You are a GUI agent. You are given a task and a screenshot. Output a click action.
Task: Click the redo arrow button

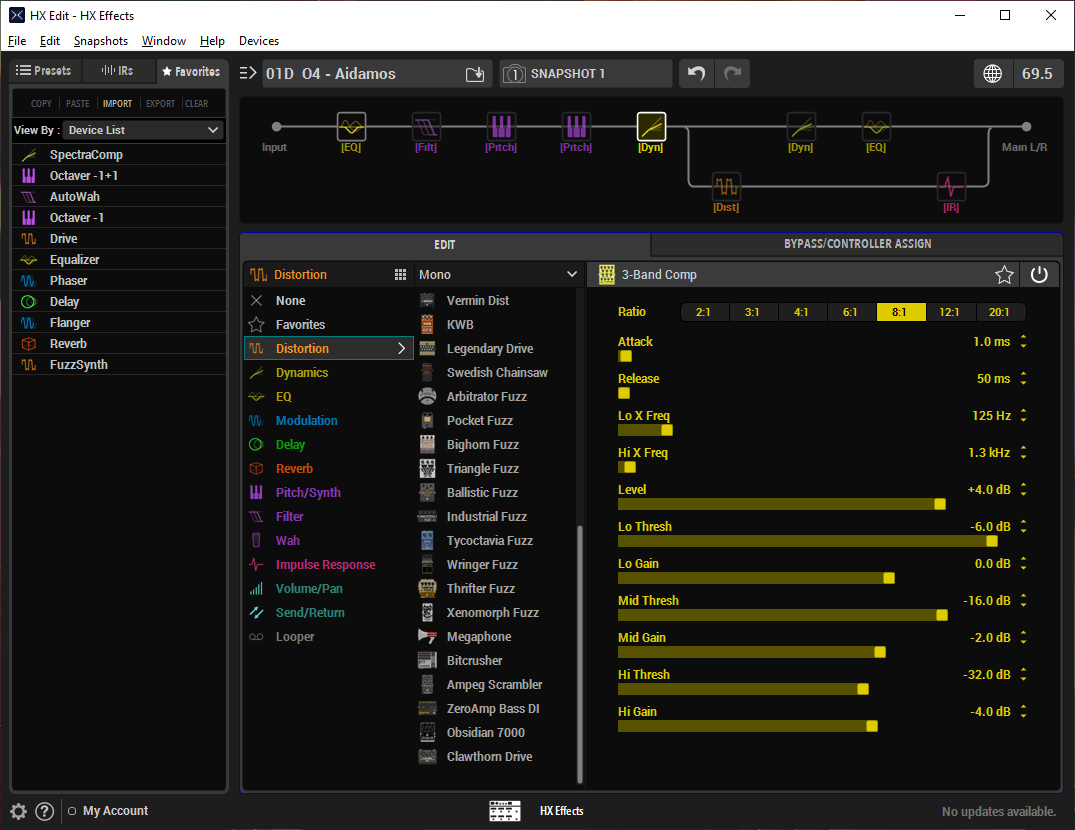click(x=732, y=73)
